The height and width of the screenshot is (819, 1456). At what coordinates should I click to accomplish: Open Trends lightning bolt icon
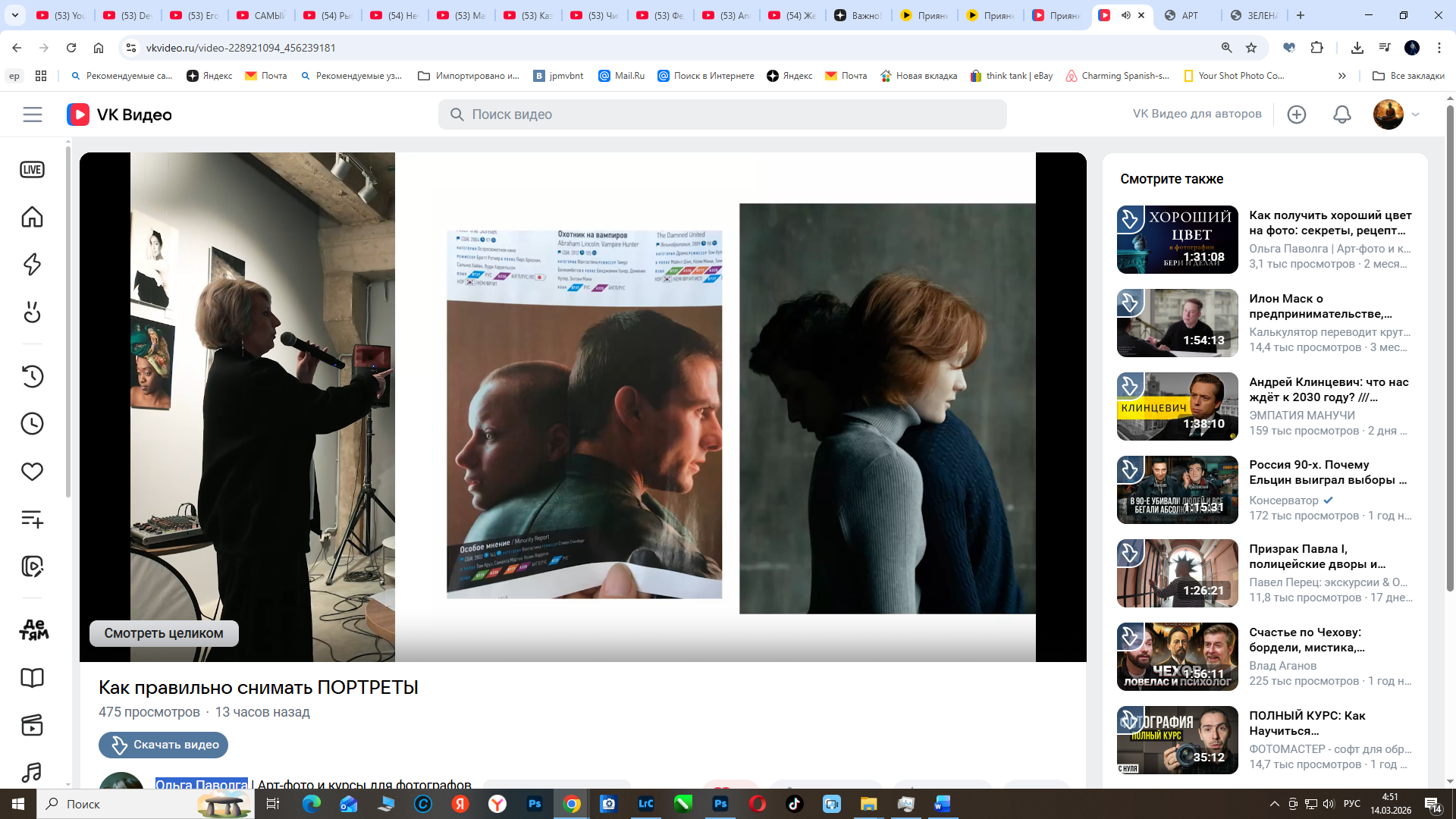point(32,265)
